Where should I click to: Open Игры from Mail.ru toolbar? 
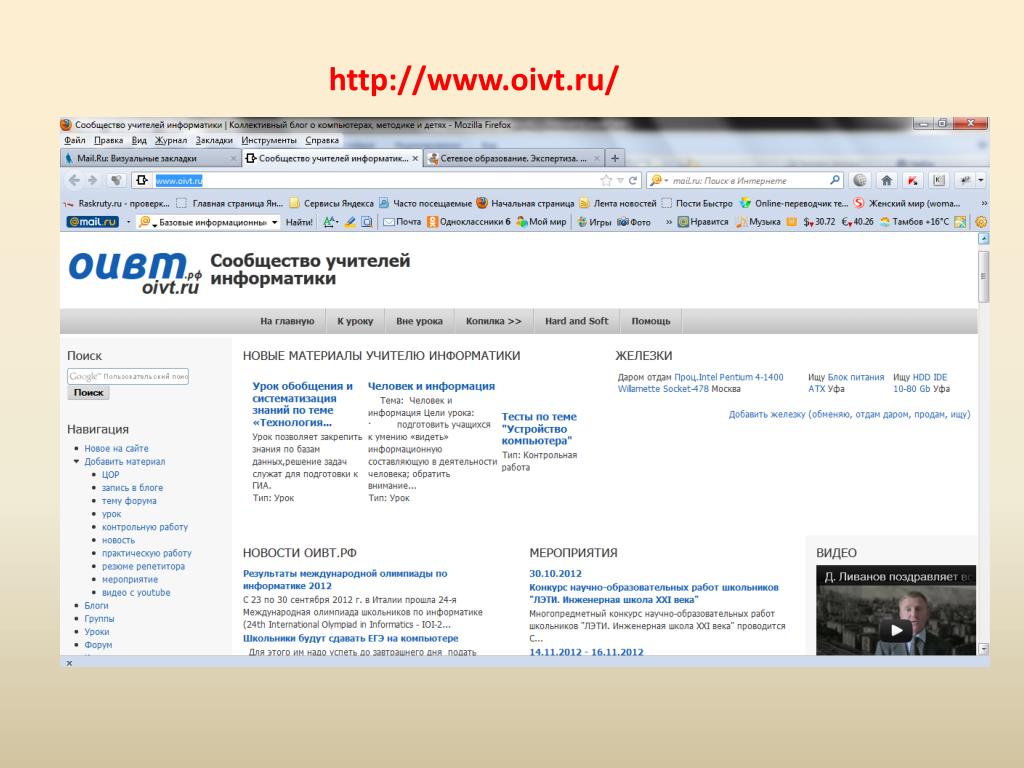(594, 222)
